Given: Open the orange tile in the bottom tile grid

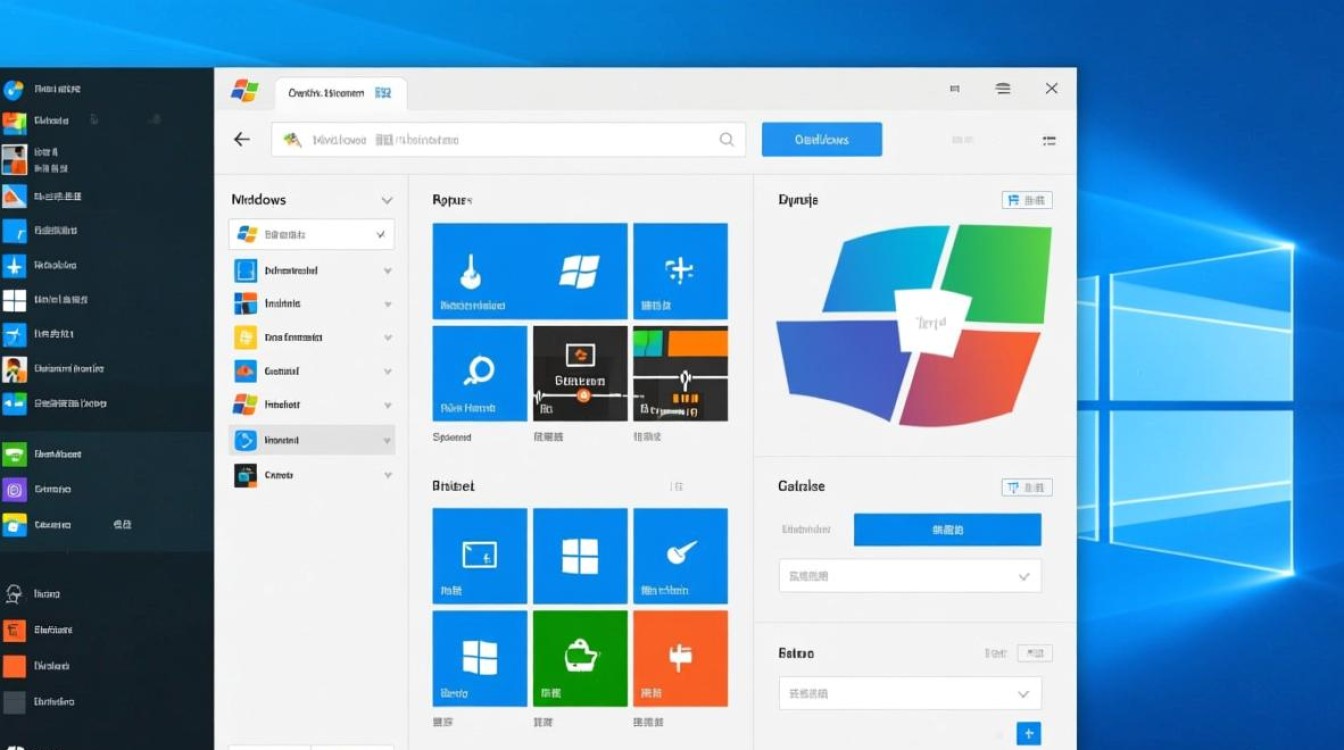Looking at the screenshot, I should pos(680,658).
